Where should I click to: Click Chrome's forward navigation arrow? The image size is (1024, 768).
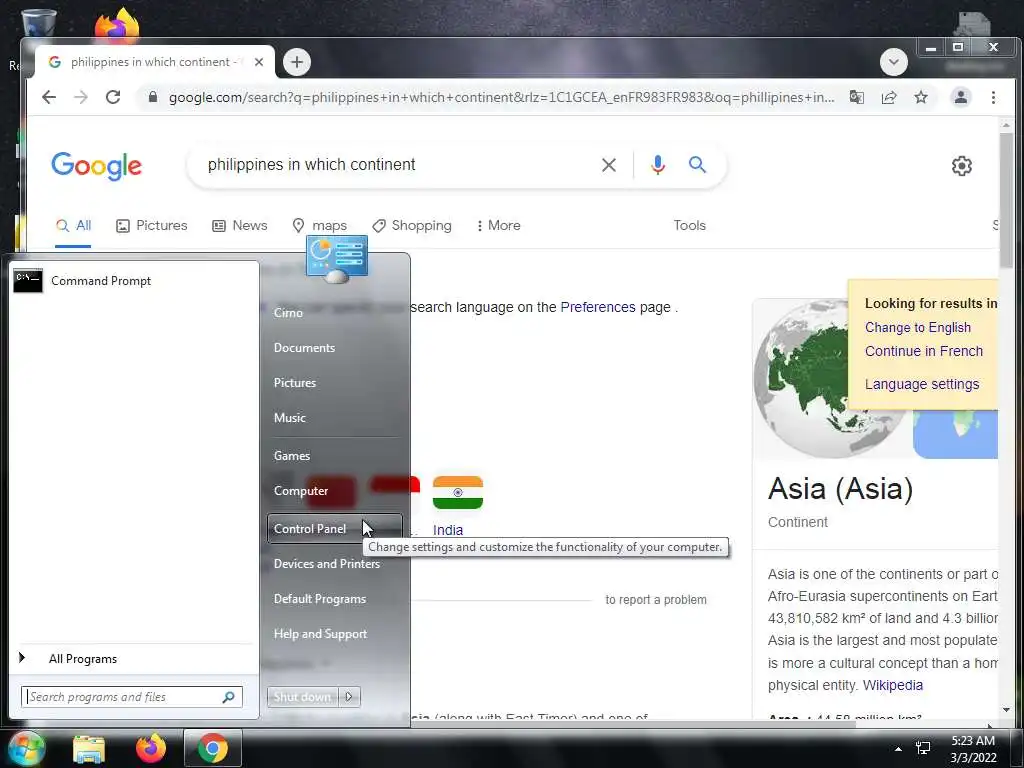pos(81,97)
